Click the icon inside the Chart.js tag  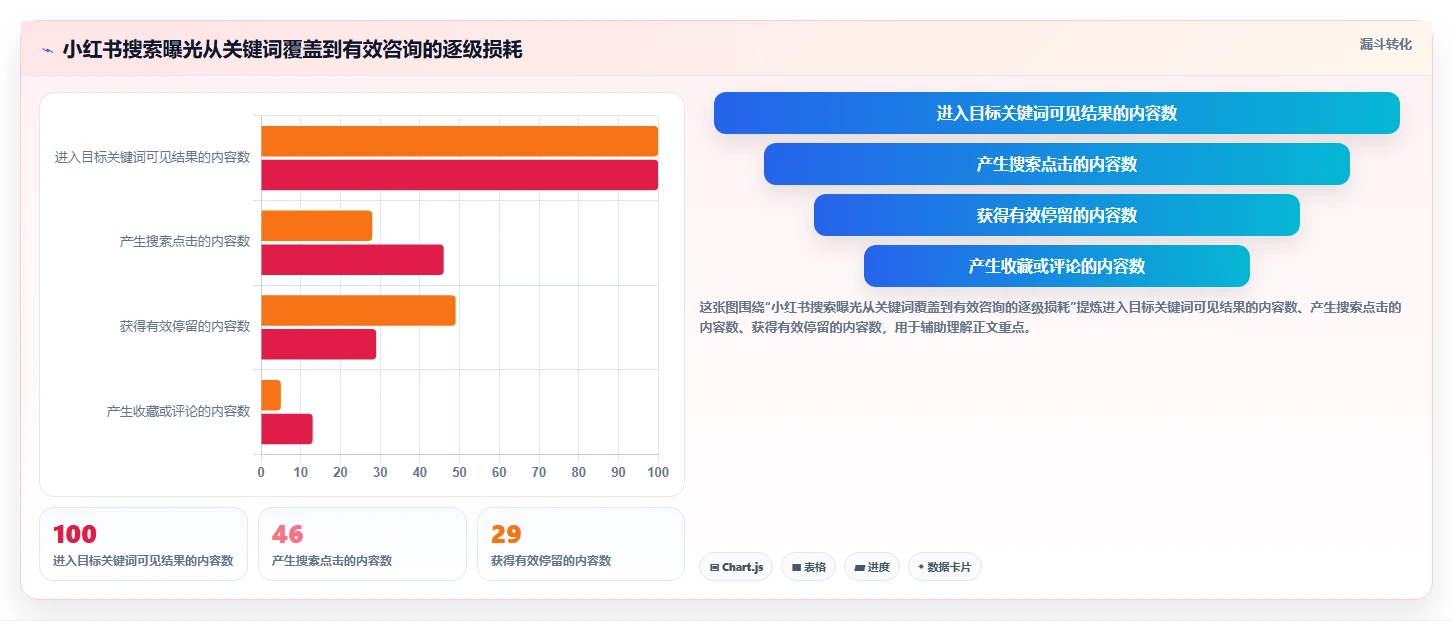714,568
